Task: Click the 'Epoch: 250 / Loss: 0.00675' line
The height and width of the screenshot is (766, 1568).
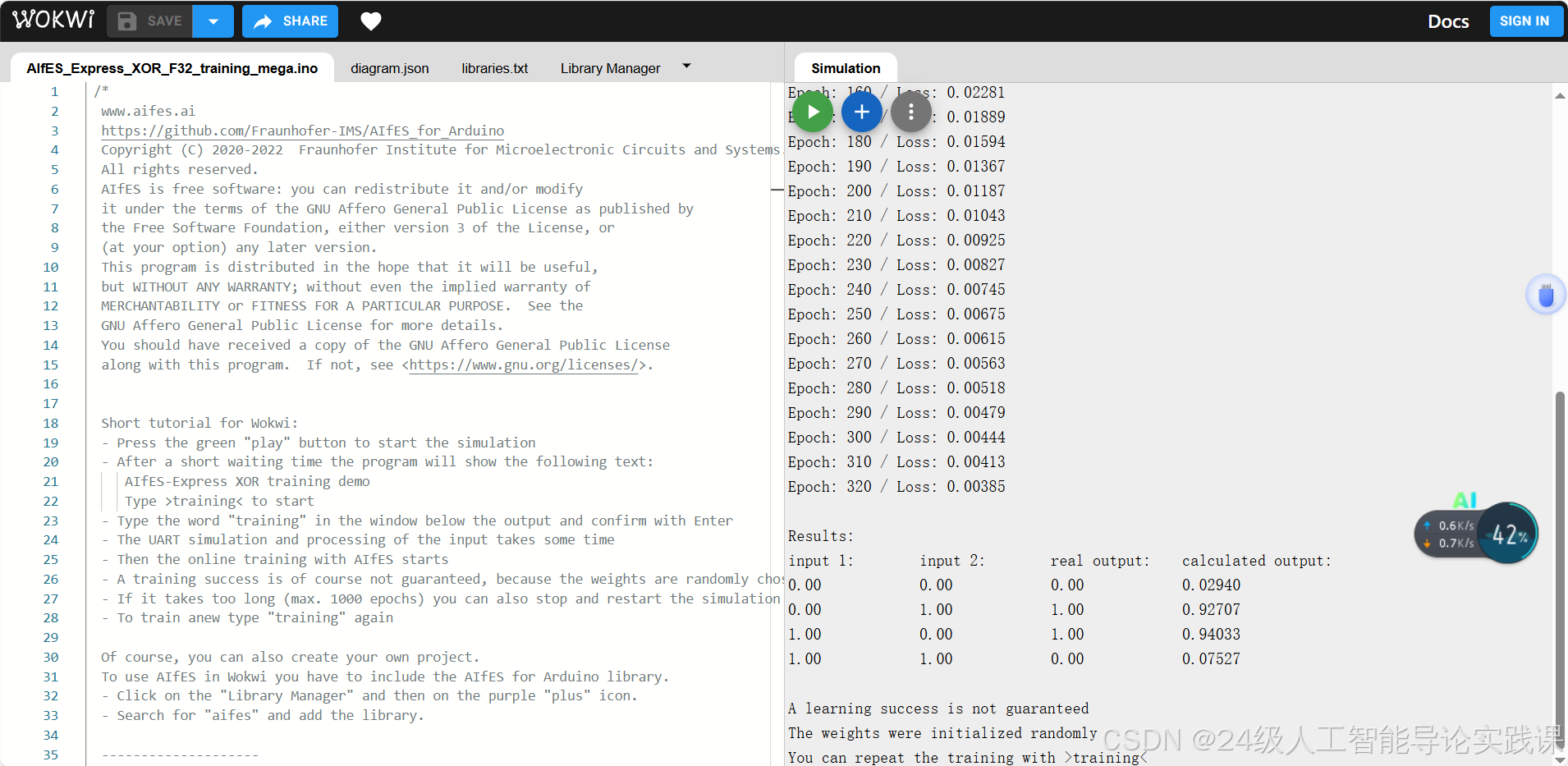Action: point(896,314)
